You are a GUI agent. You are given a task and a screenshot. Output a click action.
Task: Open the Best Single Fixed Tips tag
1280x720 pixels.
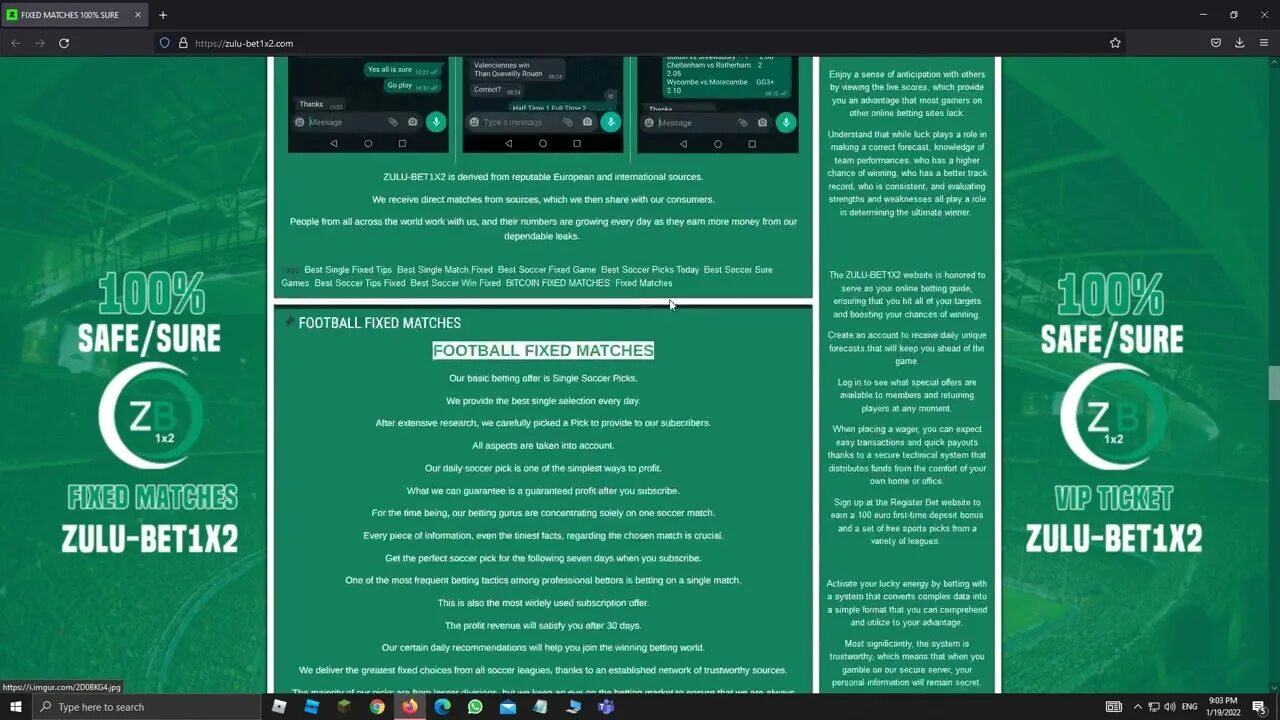coord(348,270)
